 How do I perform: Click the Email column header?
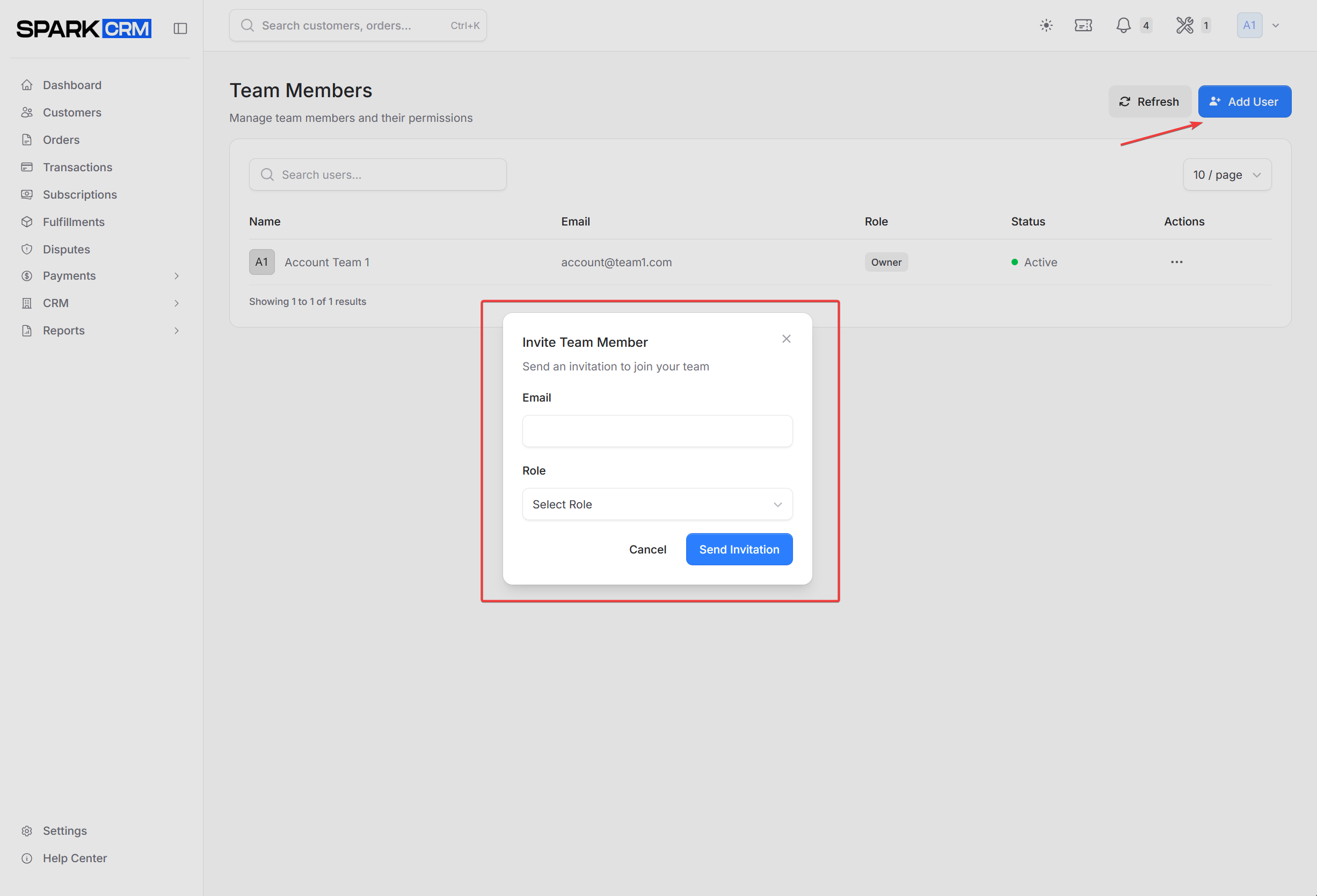coord(576,222)
